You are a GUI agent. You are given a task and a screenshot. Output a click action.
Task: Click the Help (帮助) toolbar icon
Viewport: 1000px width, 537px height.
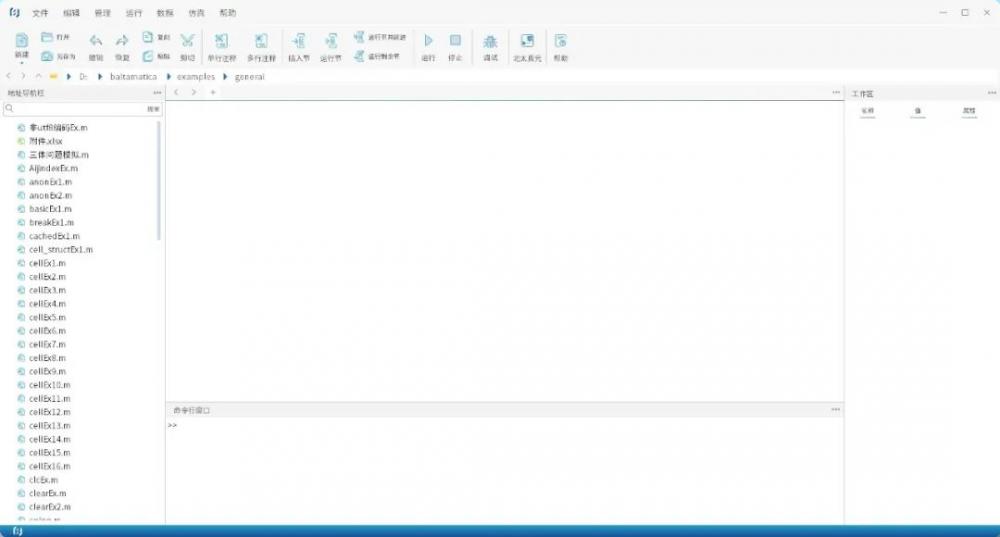[x=560, y=41]
